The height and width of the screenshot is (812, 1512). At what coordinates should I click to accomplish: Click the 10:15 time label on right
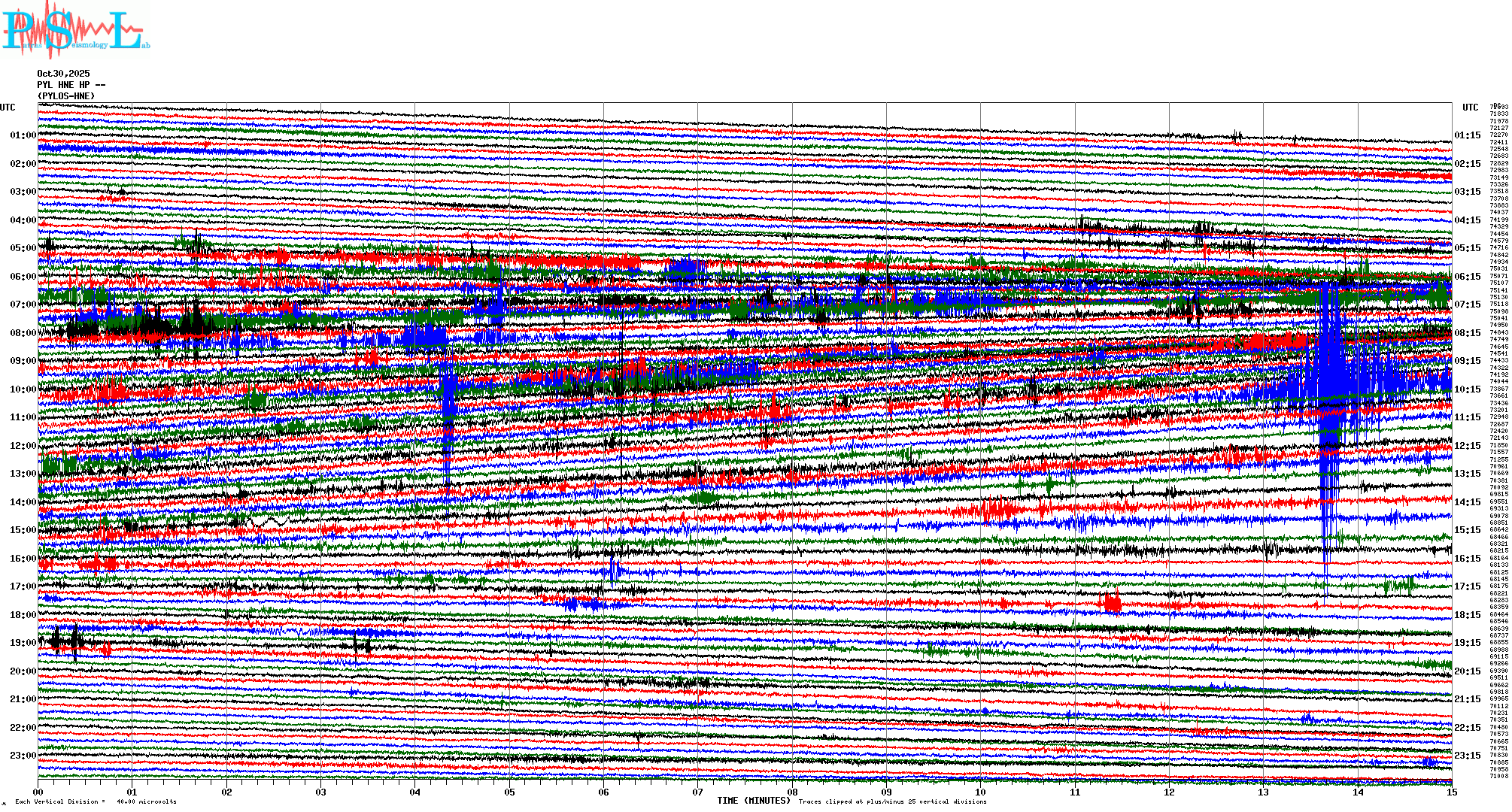(1467, 389)
